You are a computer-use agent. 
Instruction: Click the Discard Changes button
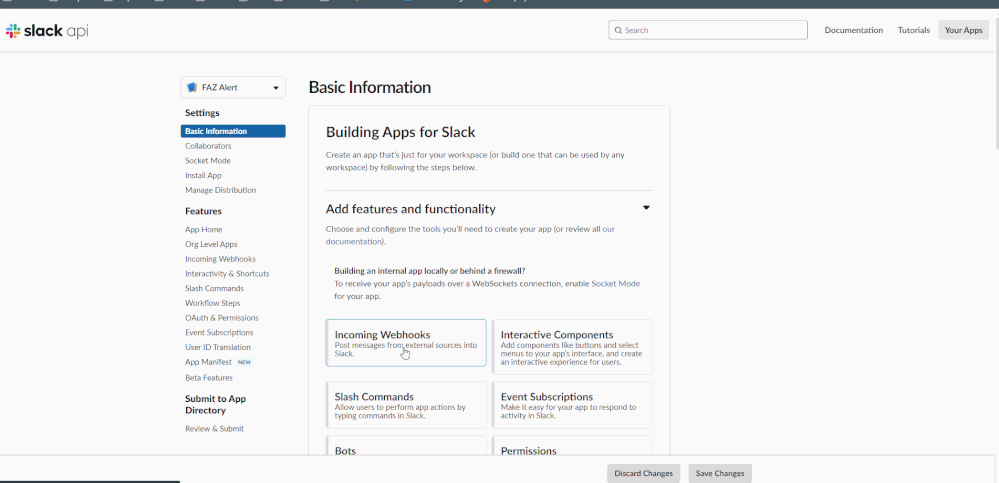click(643, 473)
